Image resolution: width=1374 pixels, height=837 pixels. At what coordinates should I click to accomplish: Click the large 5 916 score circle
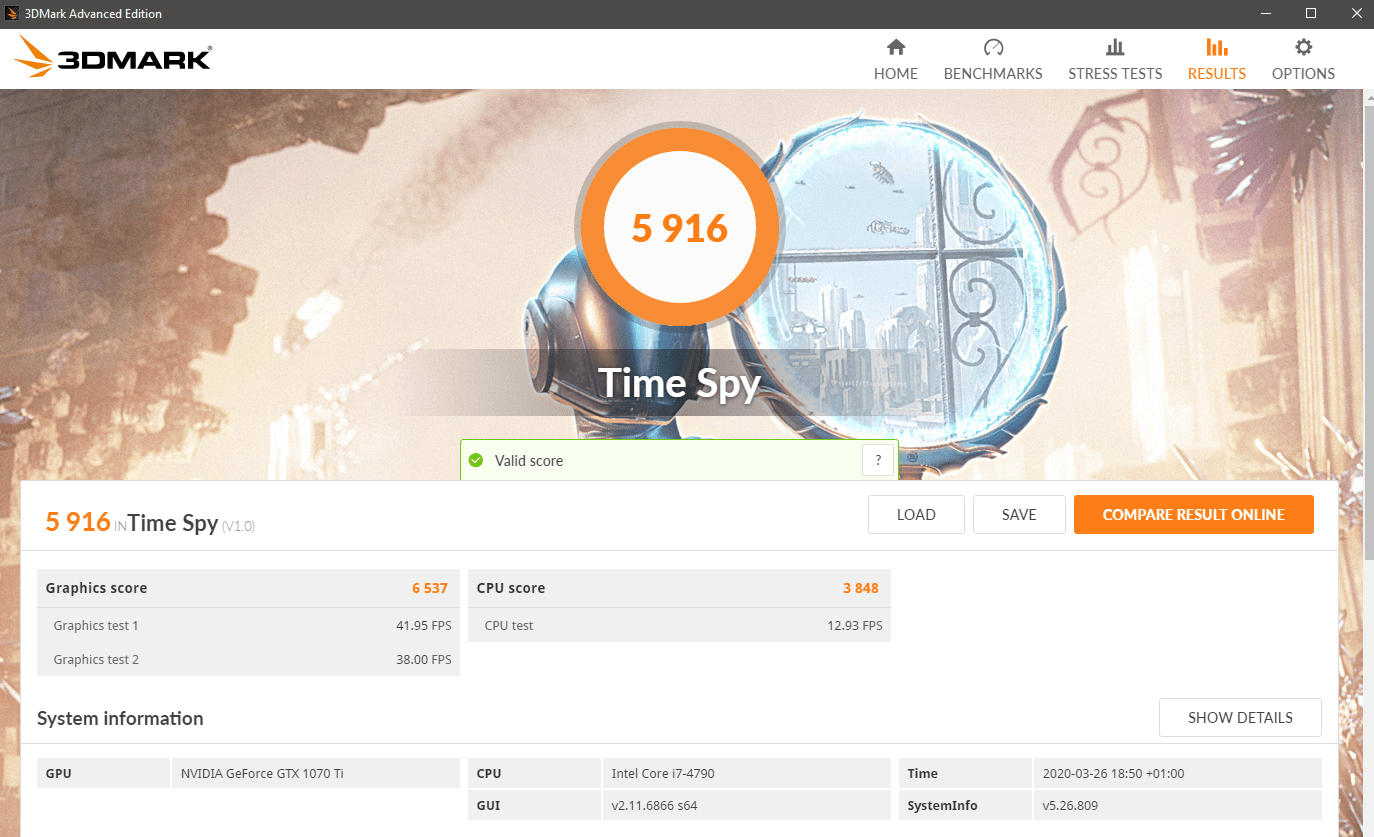[680, 228]
